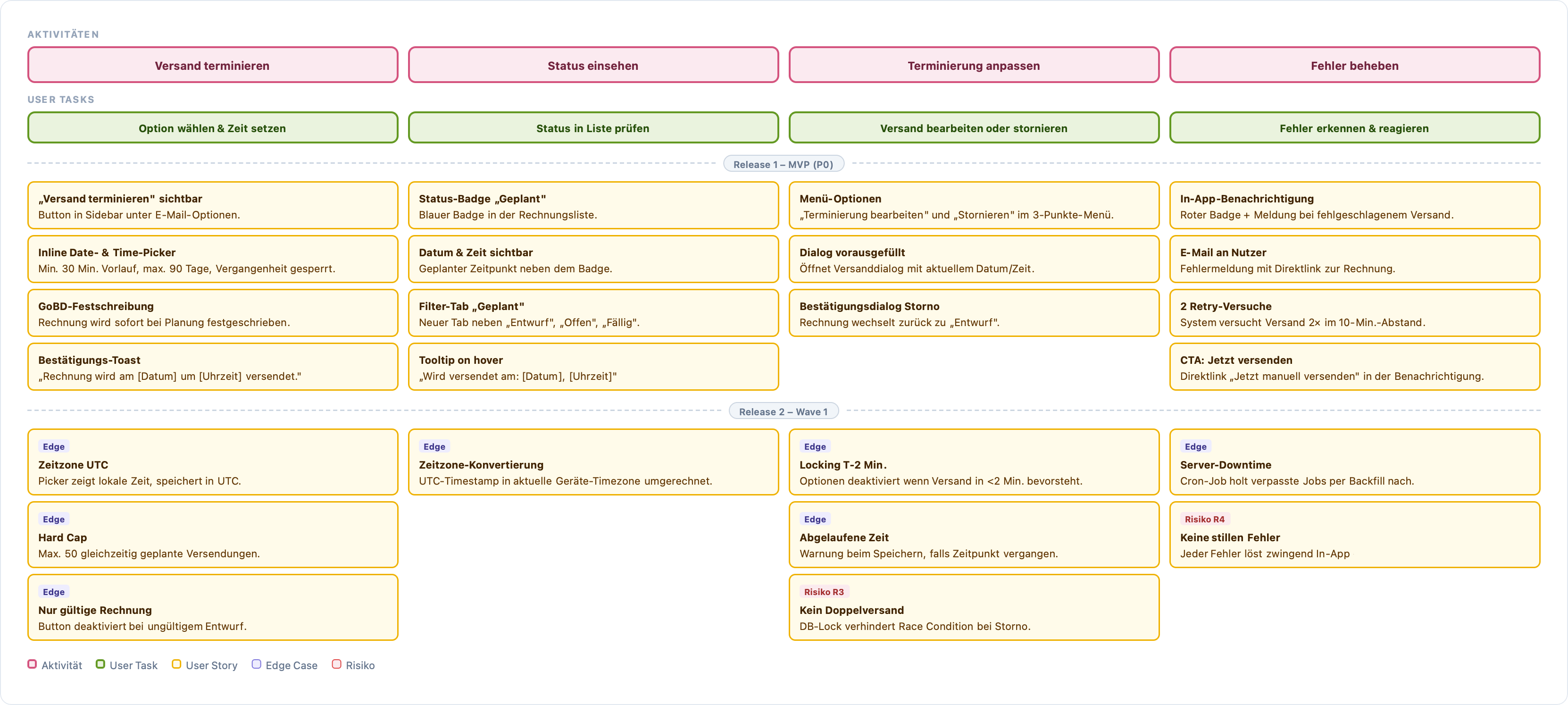This screenshot has height=705, width=1568.
Task: Click the Risiko R4 tag on Keine stillen Fehler
Action: (1205, 519)
